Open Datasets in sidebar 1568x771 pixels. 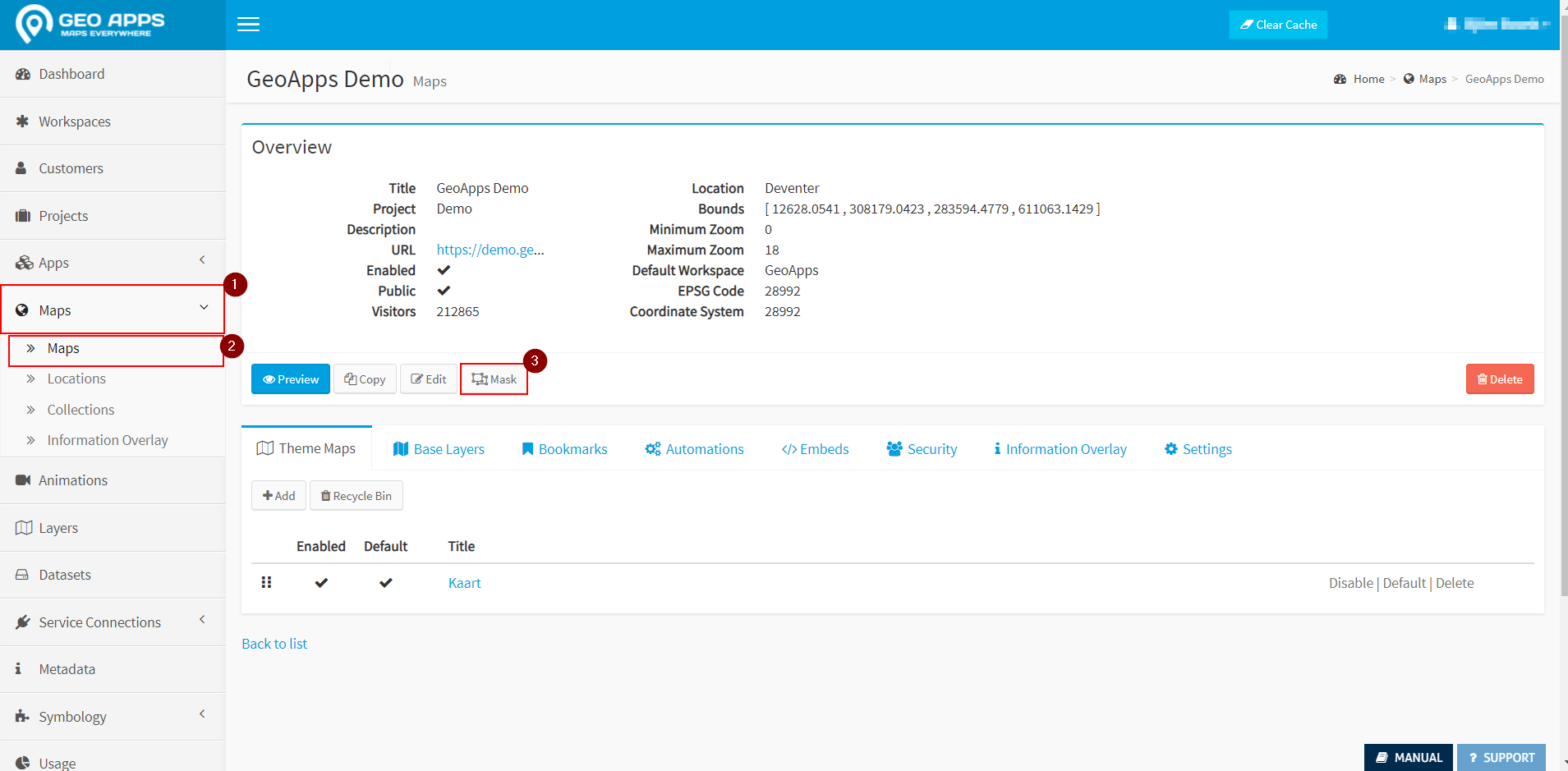tap(113, 575)
